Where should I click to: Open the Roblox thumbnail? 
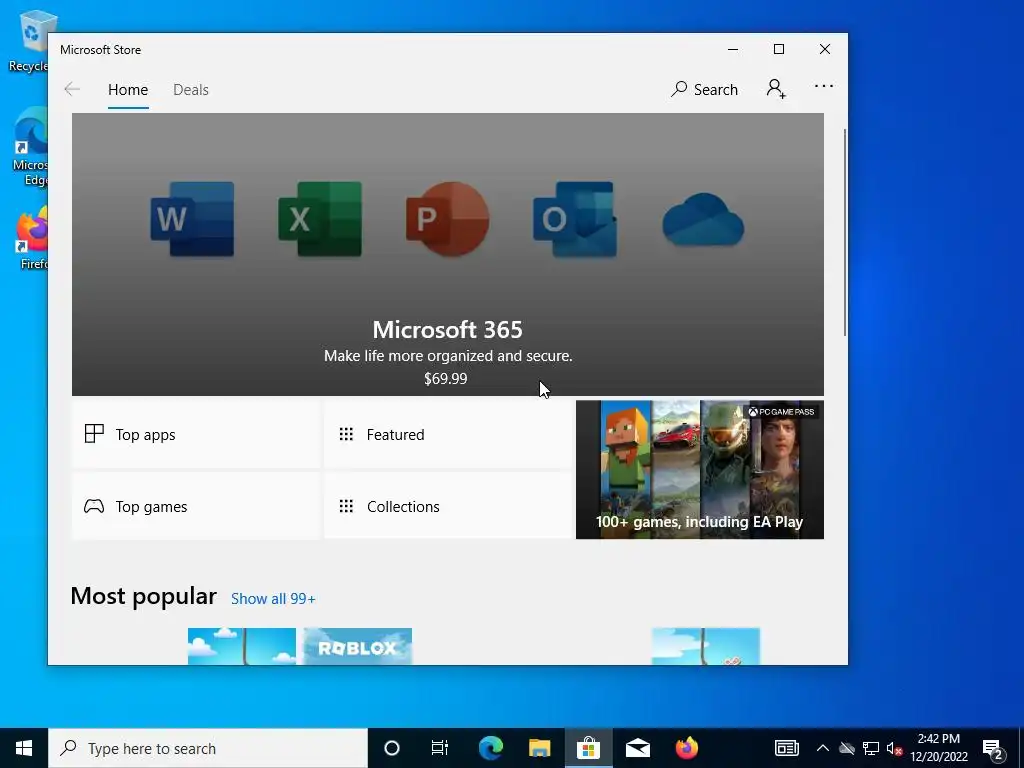[x=358, y=647]
